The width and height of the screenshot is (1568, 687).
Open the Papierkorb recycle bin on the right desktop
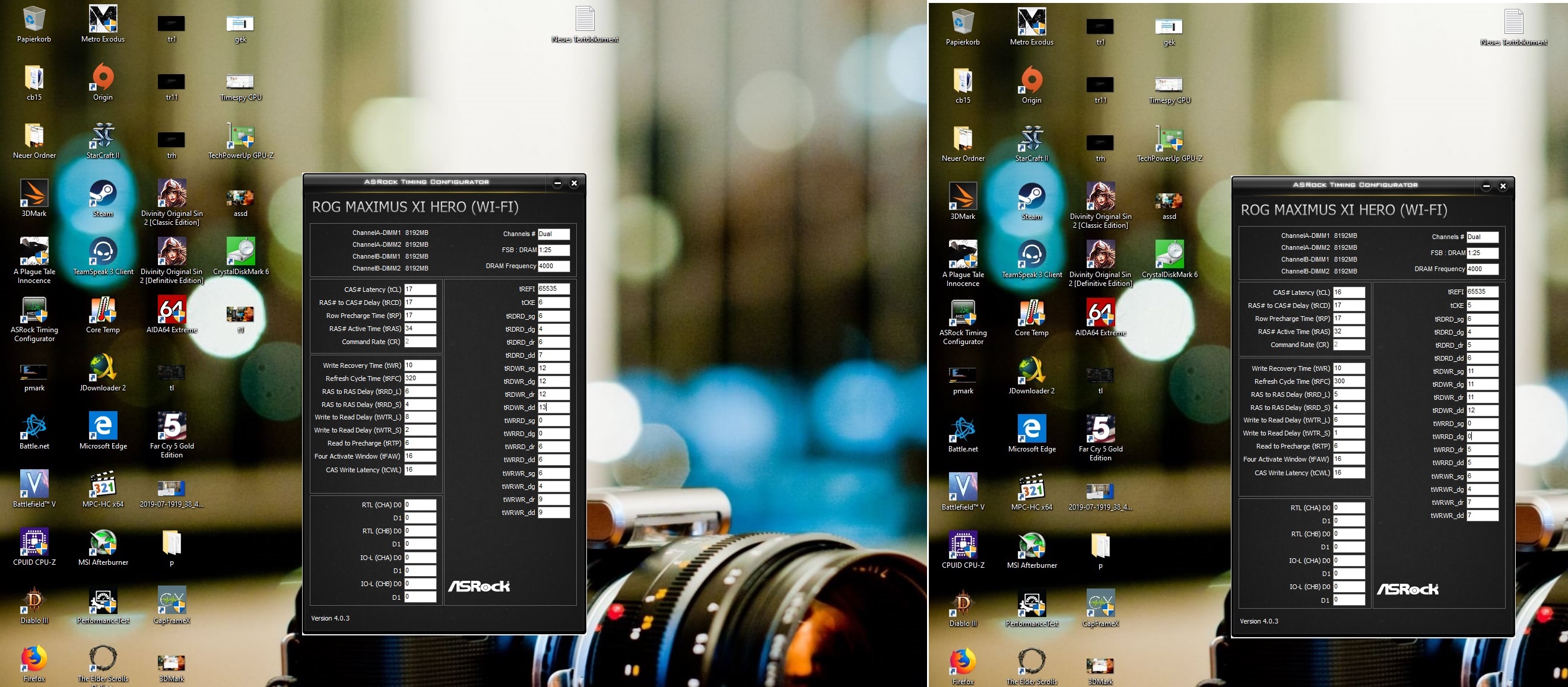[x=963, y=23]
